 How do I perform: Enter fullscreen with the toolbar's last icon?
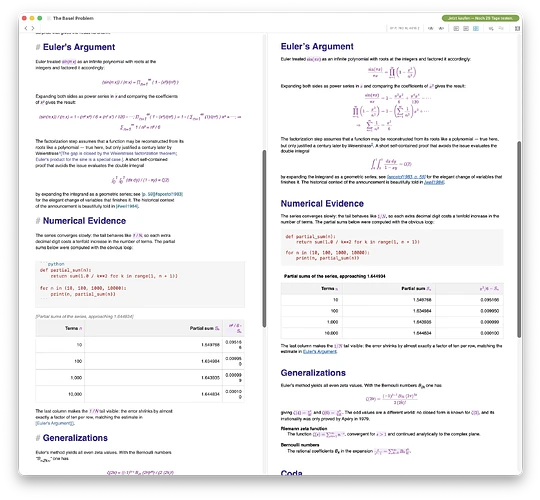pyautogui.click(x=517, y=29)
